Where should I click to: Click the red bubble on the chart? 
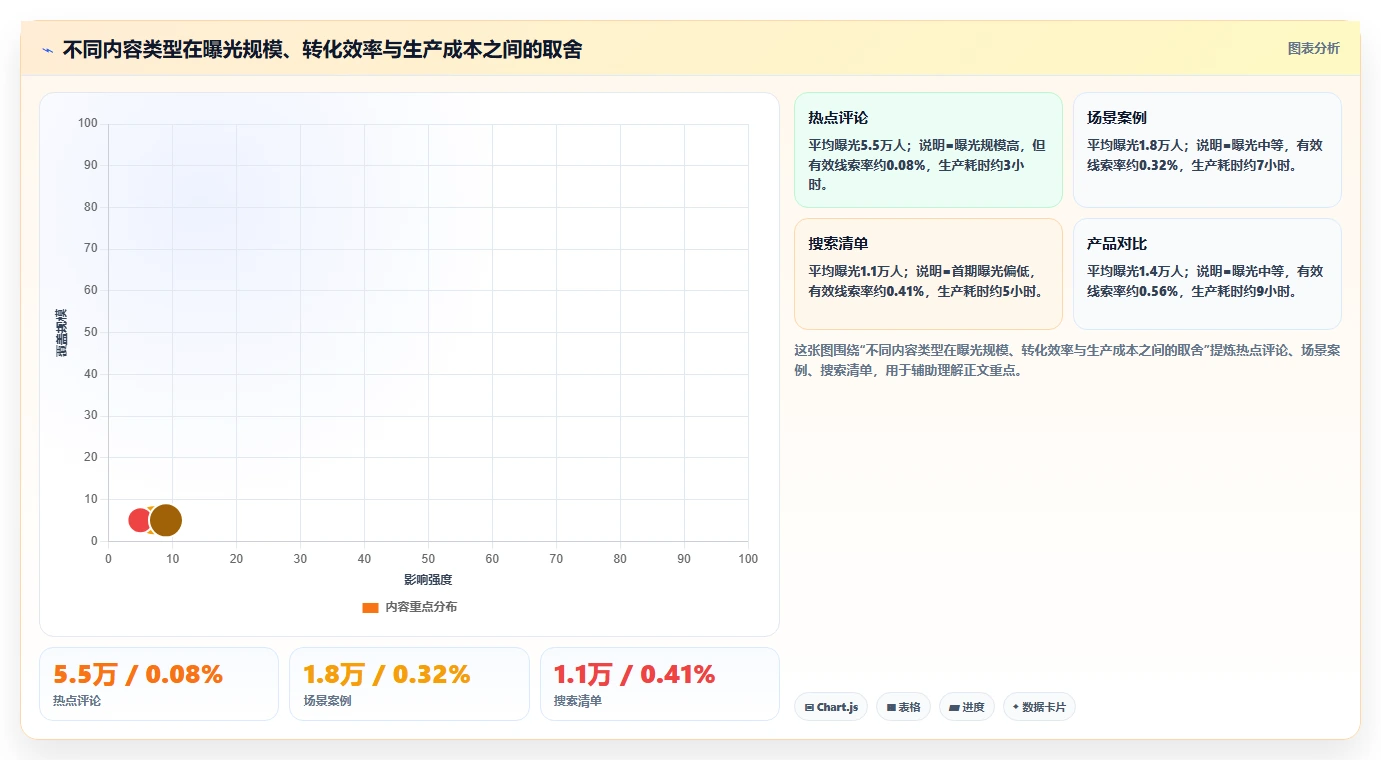(140, 520)
